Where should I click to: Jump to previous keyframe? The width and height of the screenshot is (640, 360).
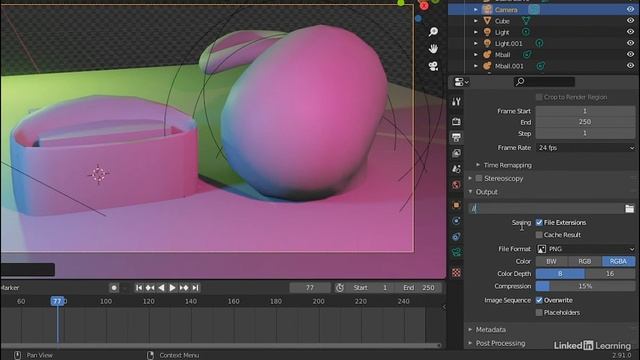pos(150,288)
